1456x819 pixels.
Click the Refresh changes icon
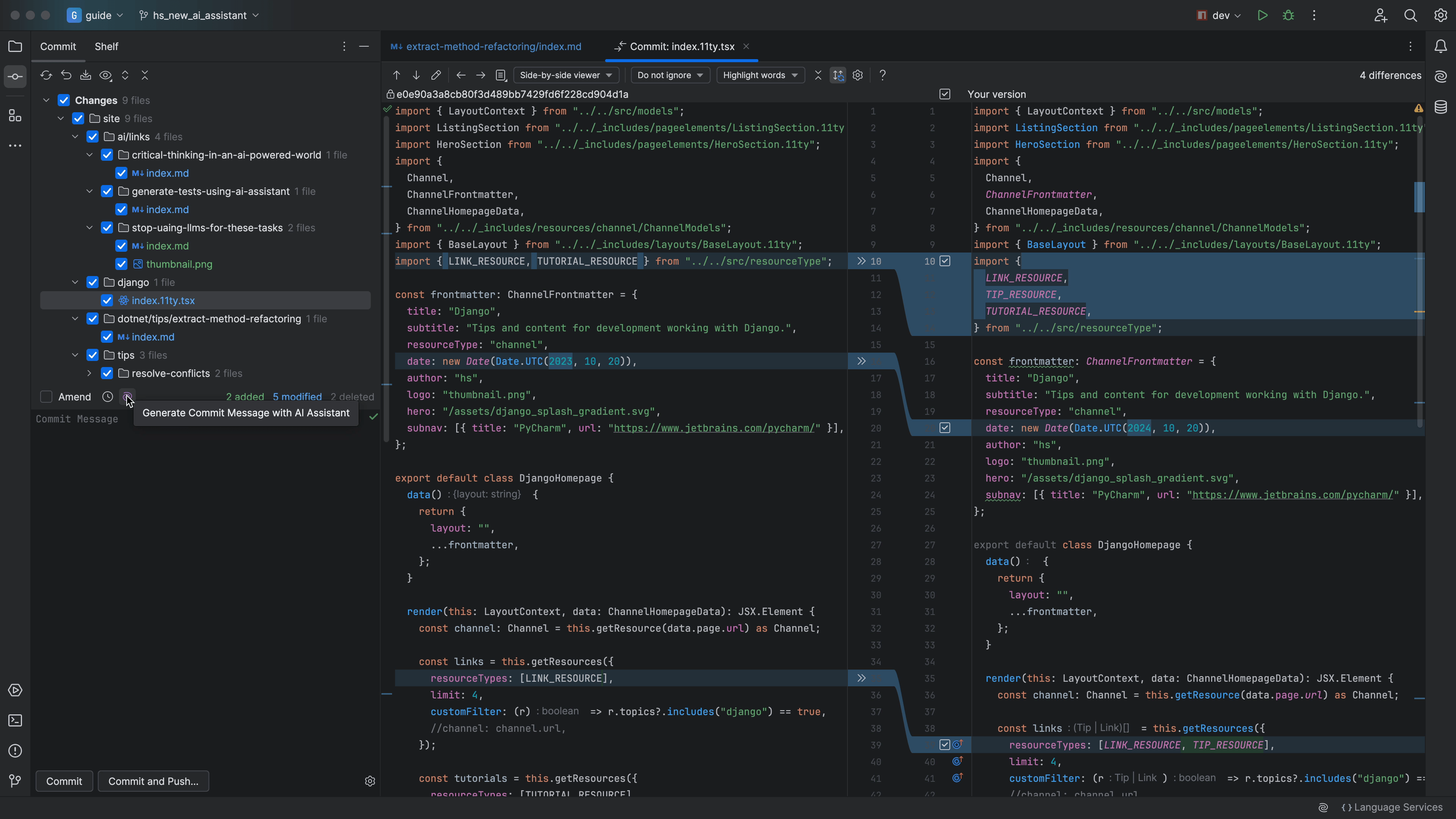pos(46,75)
